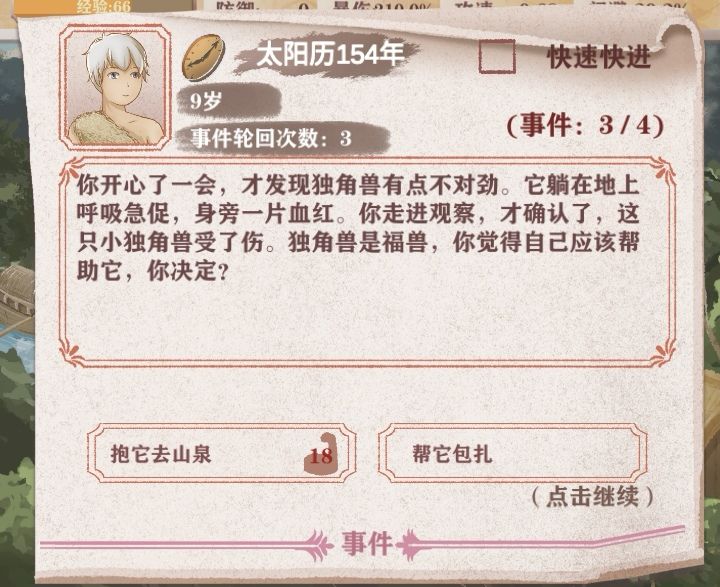720x587 pixels.
Task: Click the bronze coin icon
Action: point(203,57)
